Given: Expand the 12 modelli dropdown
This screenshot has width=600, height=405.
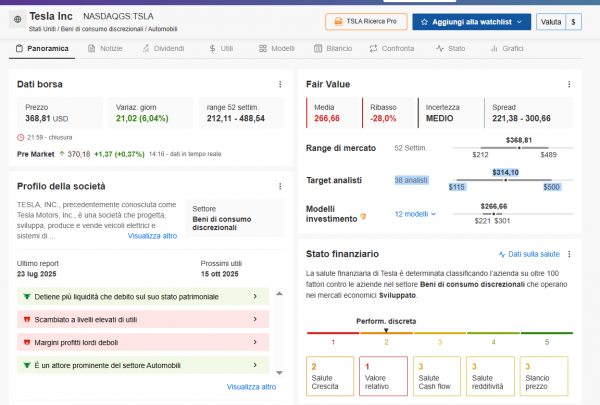Looking at the screenshot, I should click(x=415, y=214).
